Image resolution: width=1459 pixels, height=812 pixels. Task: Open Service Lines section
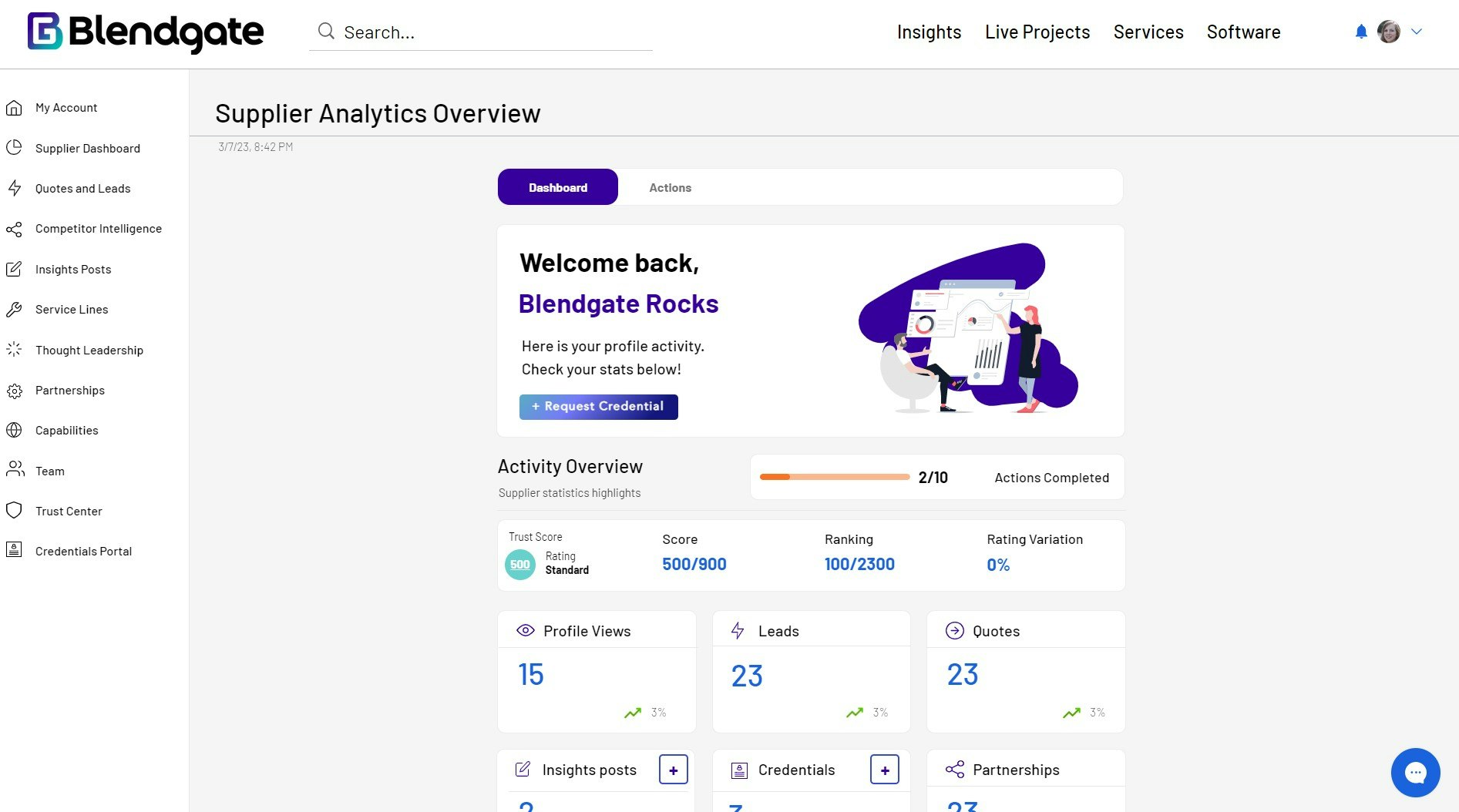pyautogui.click(x=72, y=310)
